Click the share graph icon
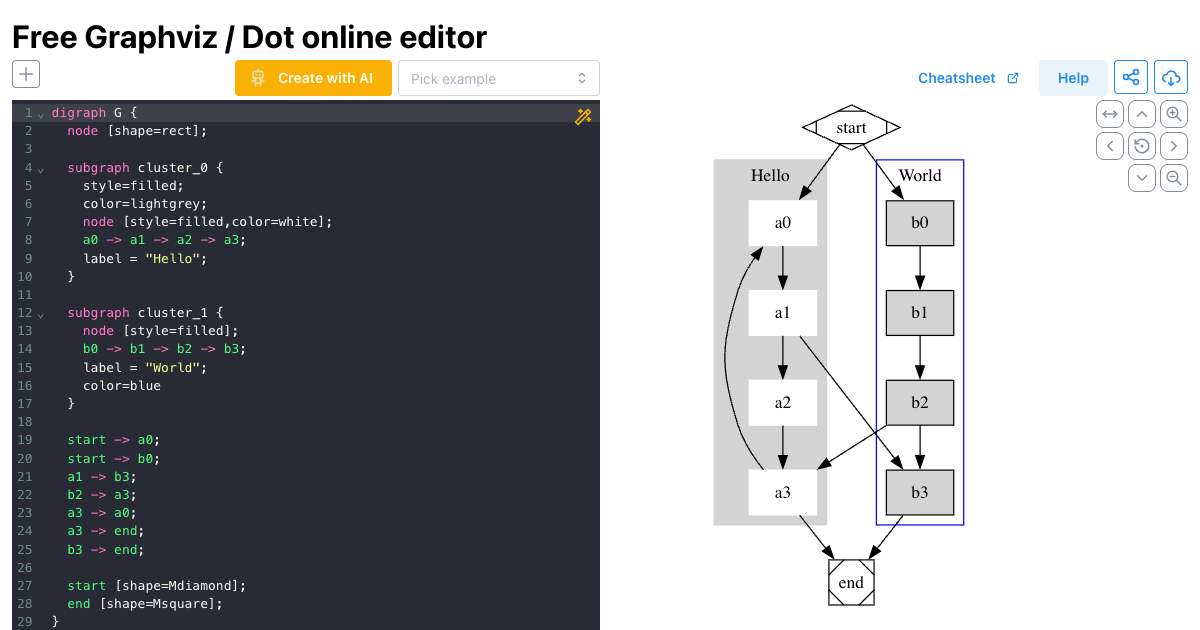 (1131, 78)
